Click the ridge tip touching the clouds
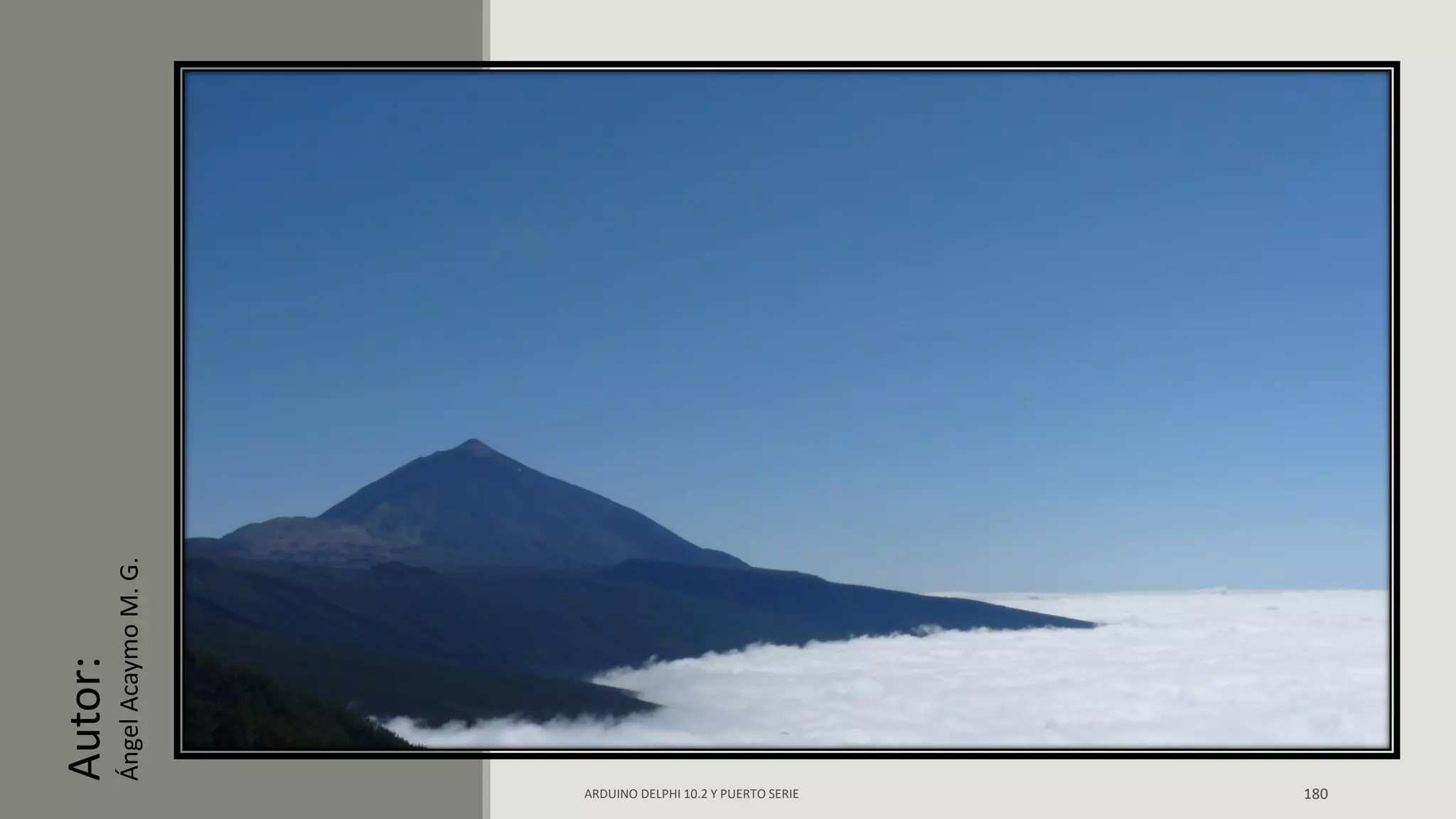 click(1088, 624)
